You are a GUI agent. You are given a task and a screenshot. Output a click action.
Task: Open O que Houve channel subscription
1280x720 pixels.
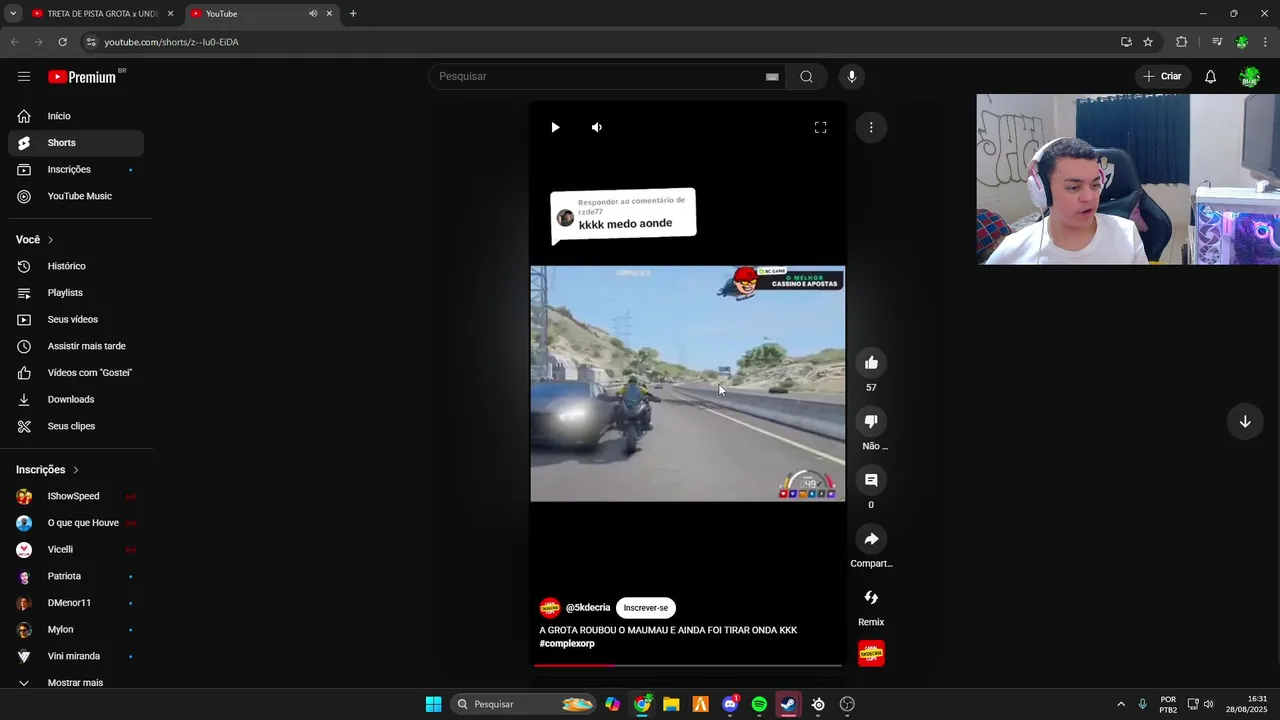pos(76,523)
